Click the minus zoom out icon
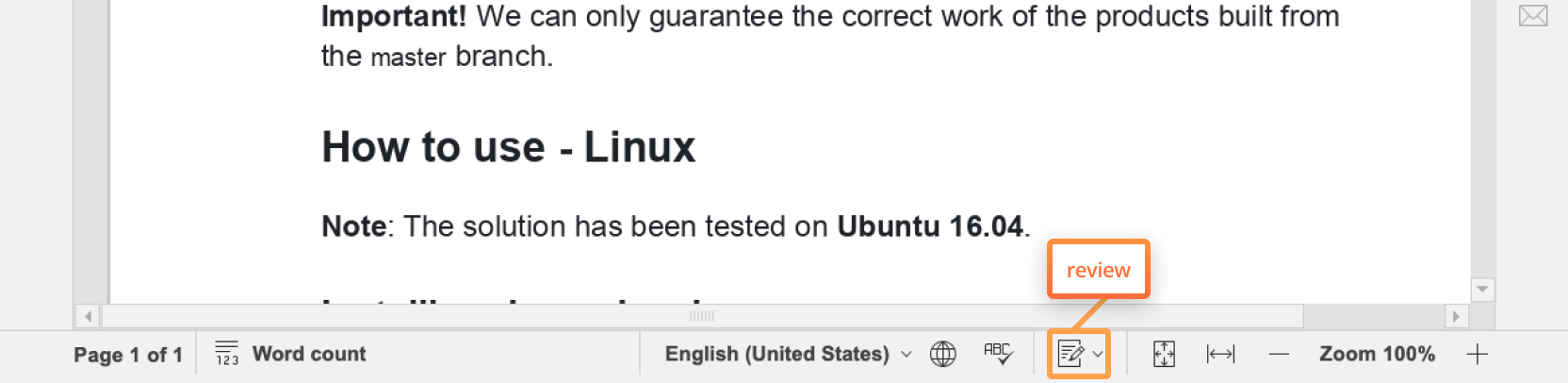 (x=1279, y=355)
